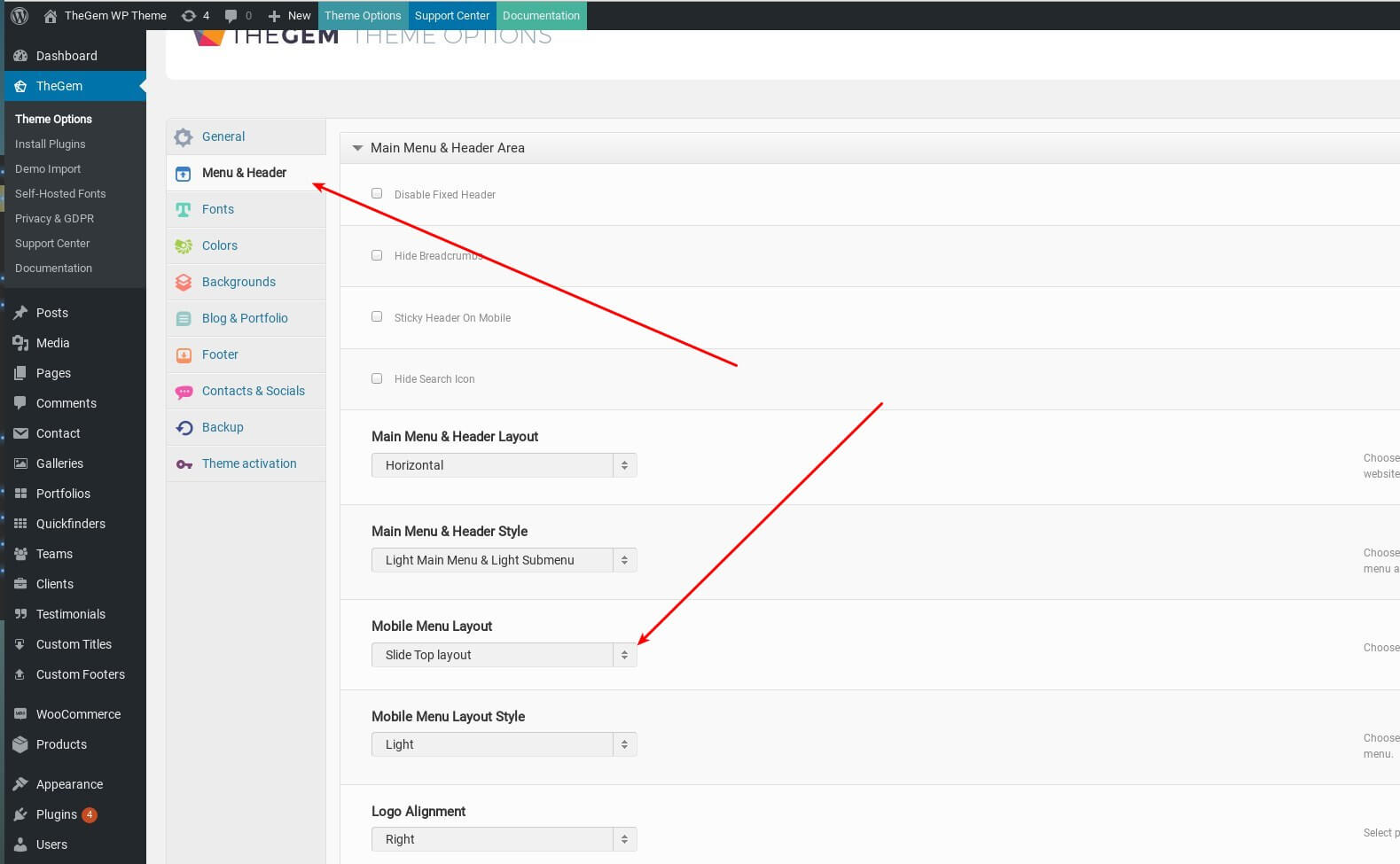Open the Mobile Menu Layout dropdown
Screen dimensions: 1400x864
click(504, 655)
